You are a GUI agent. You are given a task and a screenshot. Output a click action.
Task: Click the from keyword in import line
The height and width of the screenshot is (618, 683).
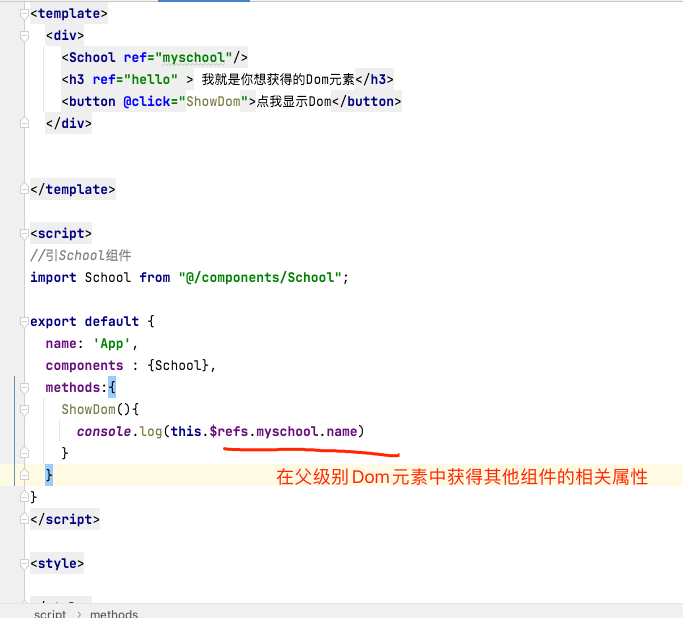point(155,277)
